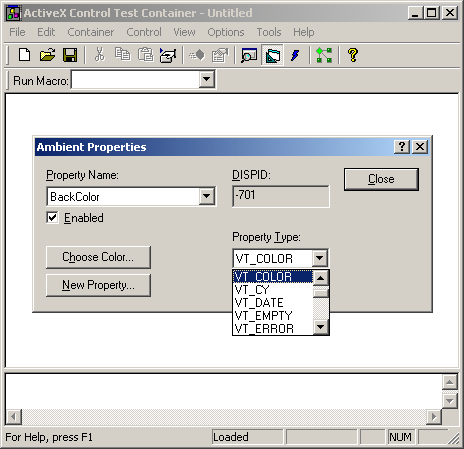Click the DISPID field showing -701
This screenshot has width=464, height=449.
point(281,197)
